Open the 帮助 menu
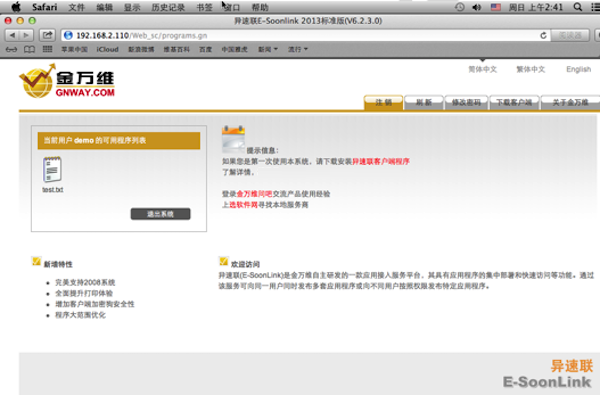600x395 pixels. pyautogui.click(x=260, y=7)
